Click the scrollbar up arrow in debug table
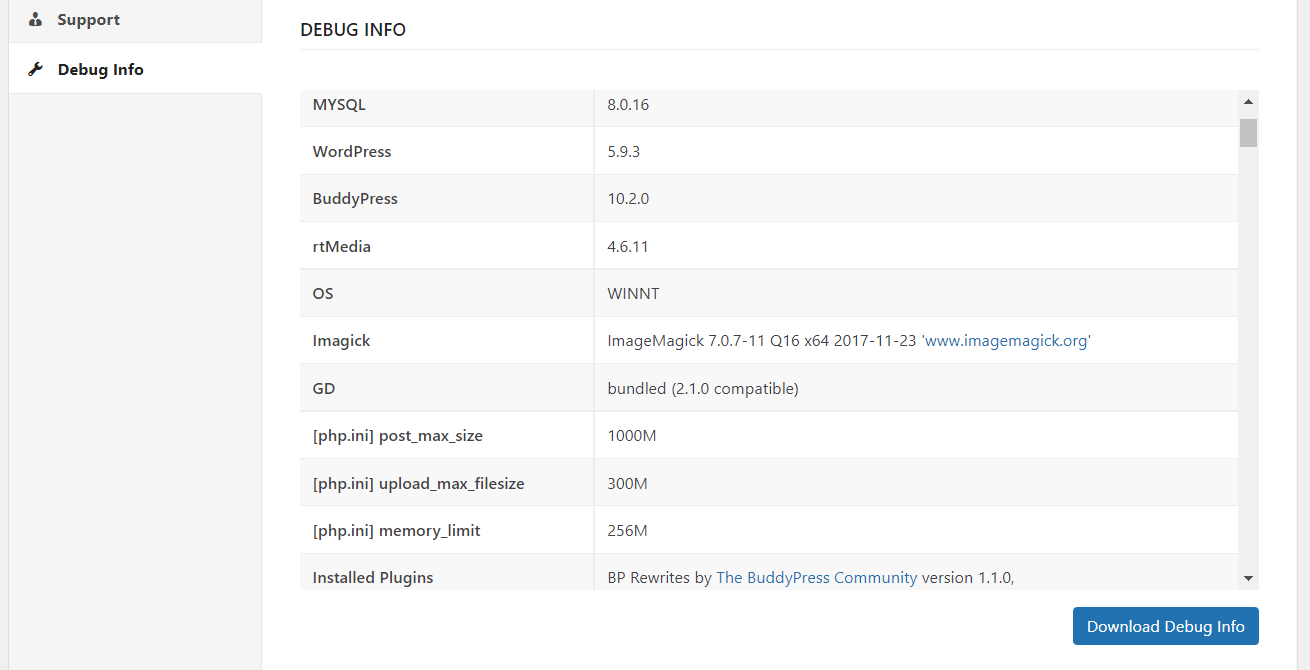The image size is (1310, 670). [x=1248, y=101]
